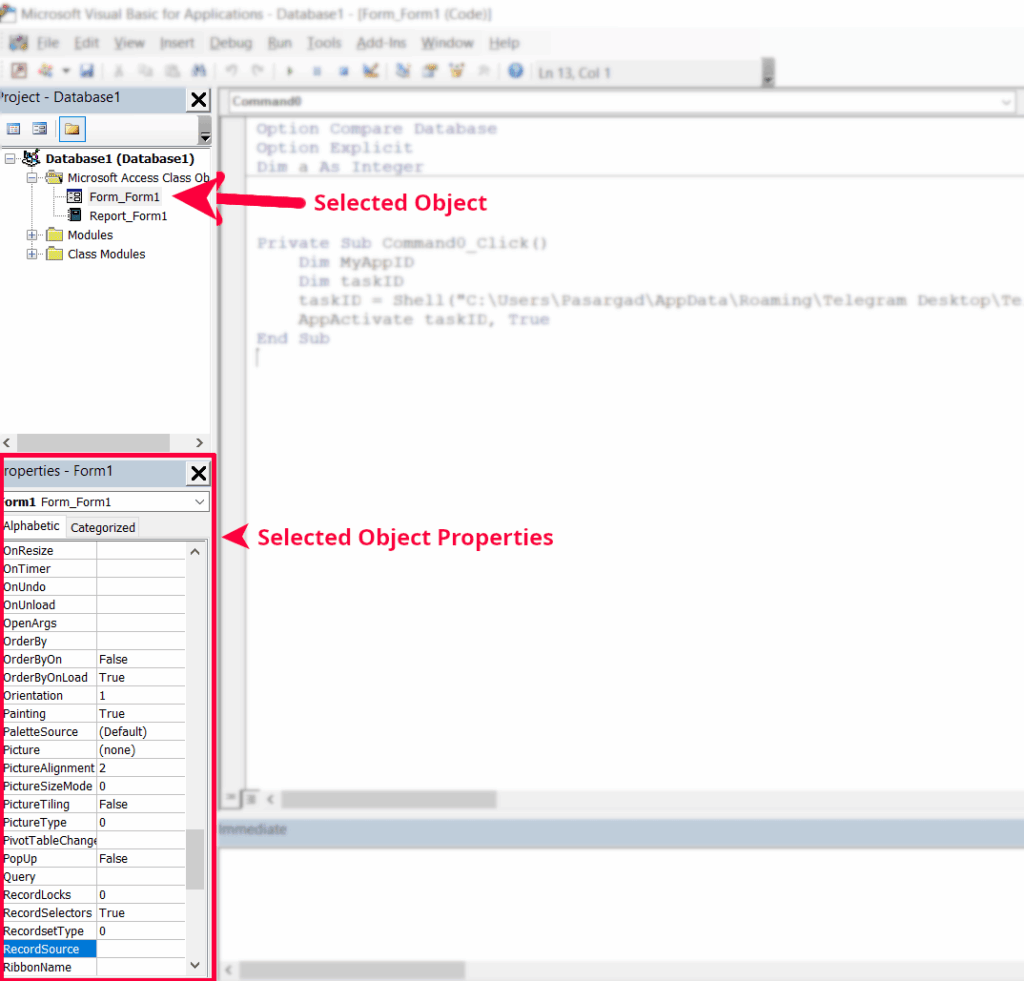Click the Project Explorer toolbar icon
This screenshot has height=981, width=1024.
[x=403, y=71]
